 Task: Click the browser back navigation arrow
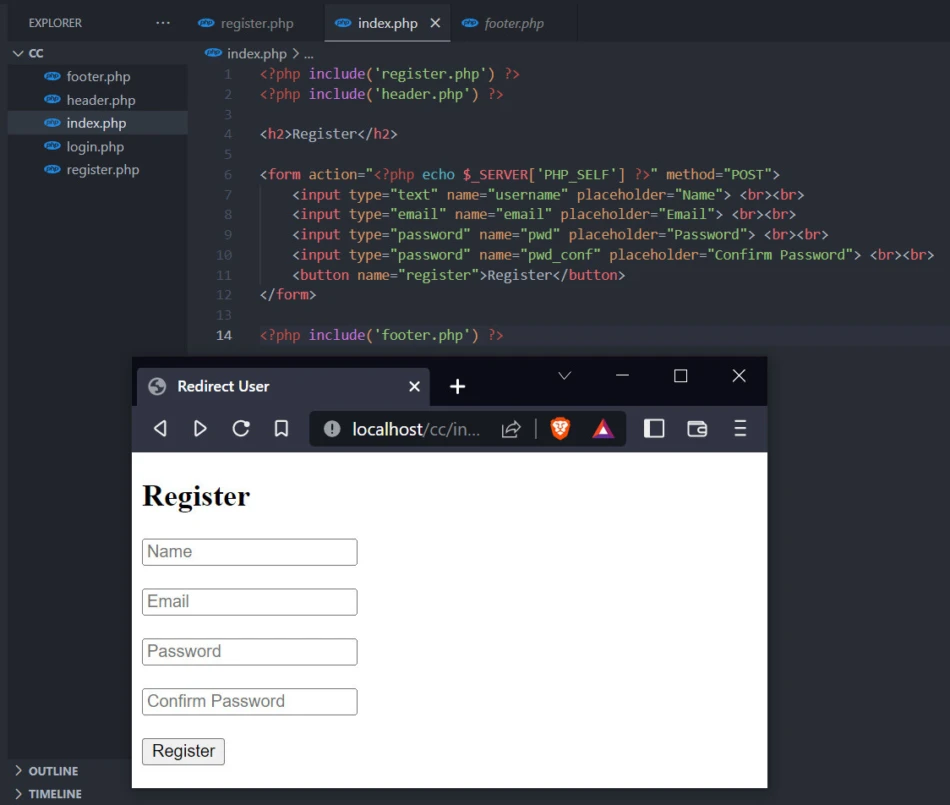click(x=160, y=429)
